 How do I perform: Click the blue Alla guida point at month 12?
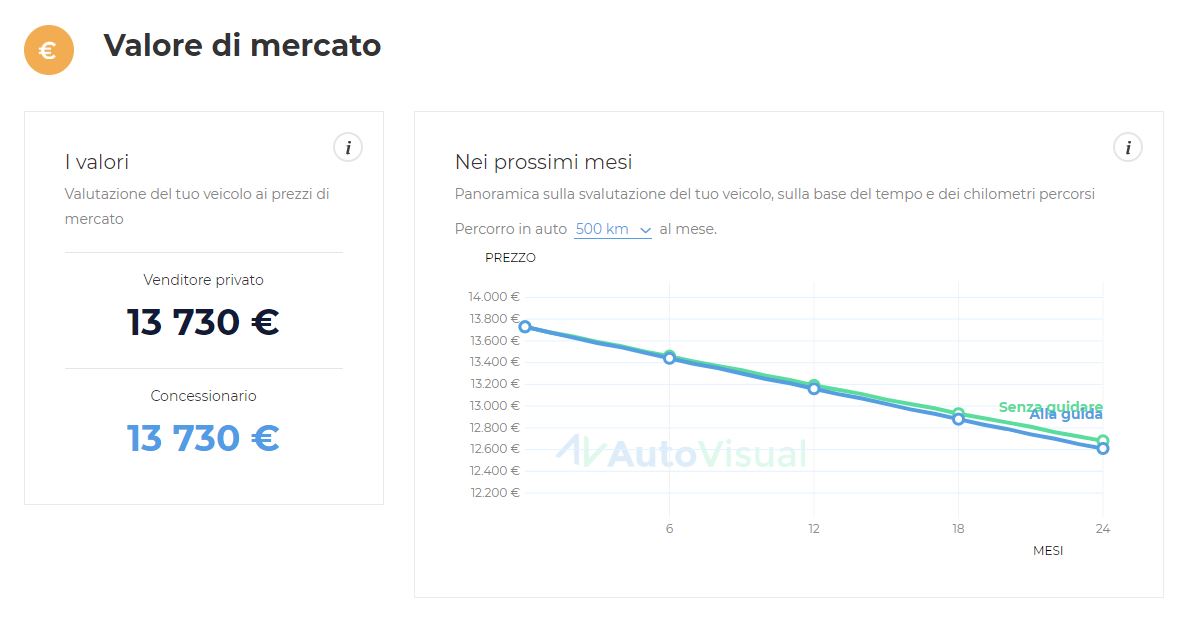coord(814,389)
